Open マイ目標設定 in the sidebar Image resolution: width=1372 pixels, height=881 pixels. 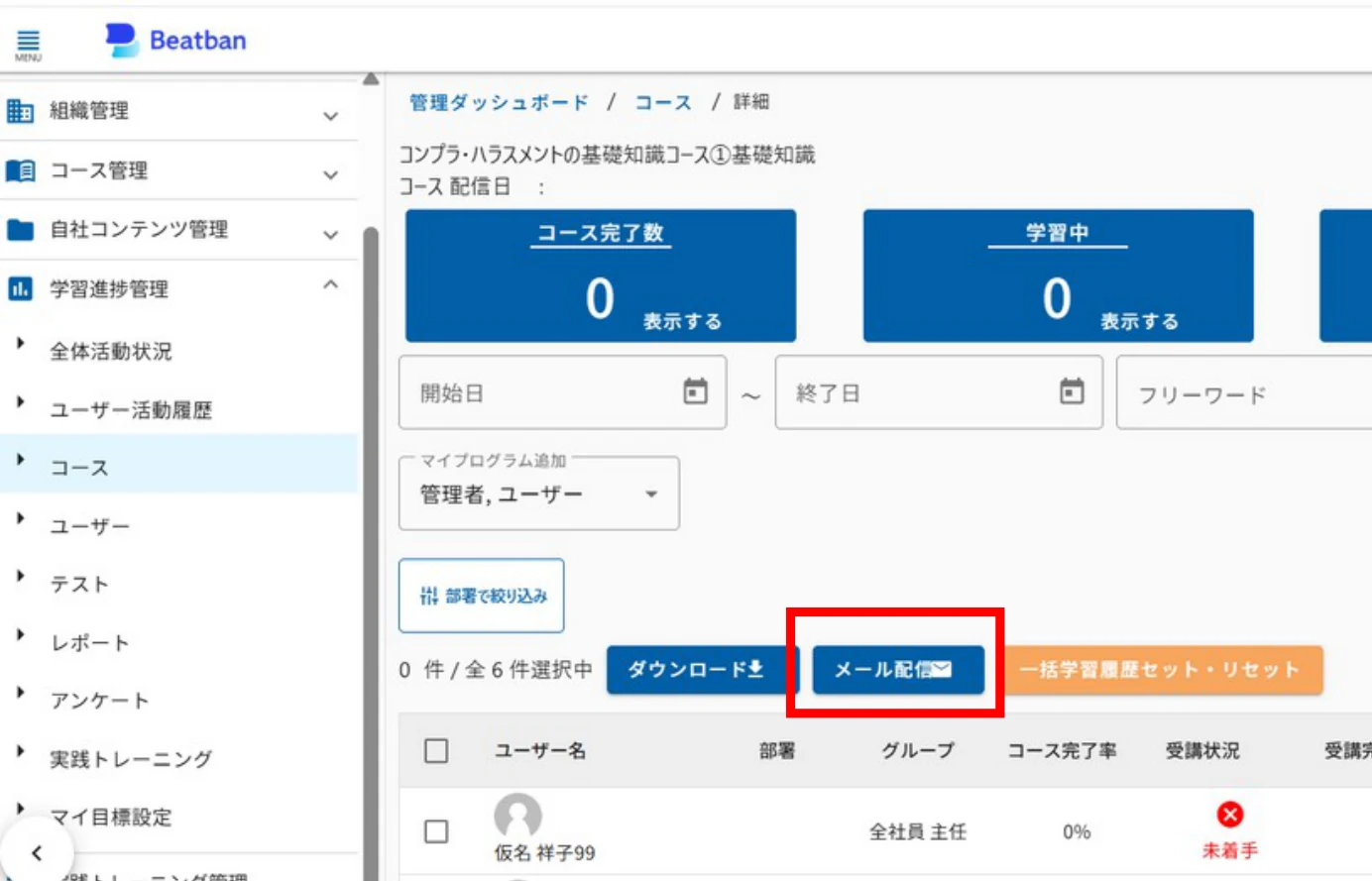point(111,818)
